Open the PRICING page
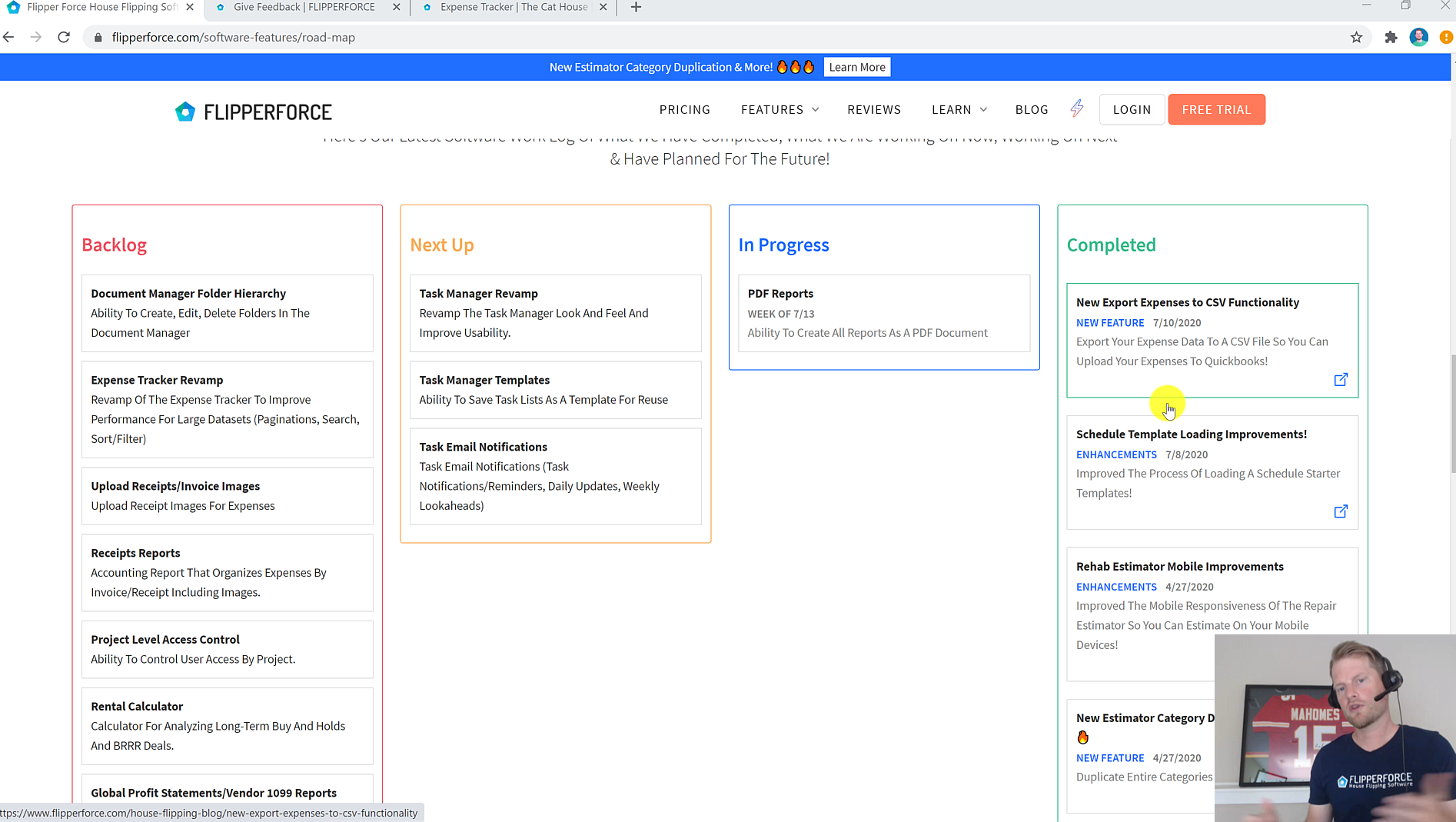This screenshot has width=1456, height=822. (x=684, y=109)
